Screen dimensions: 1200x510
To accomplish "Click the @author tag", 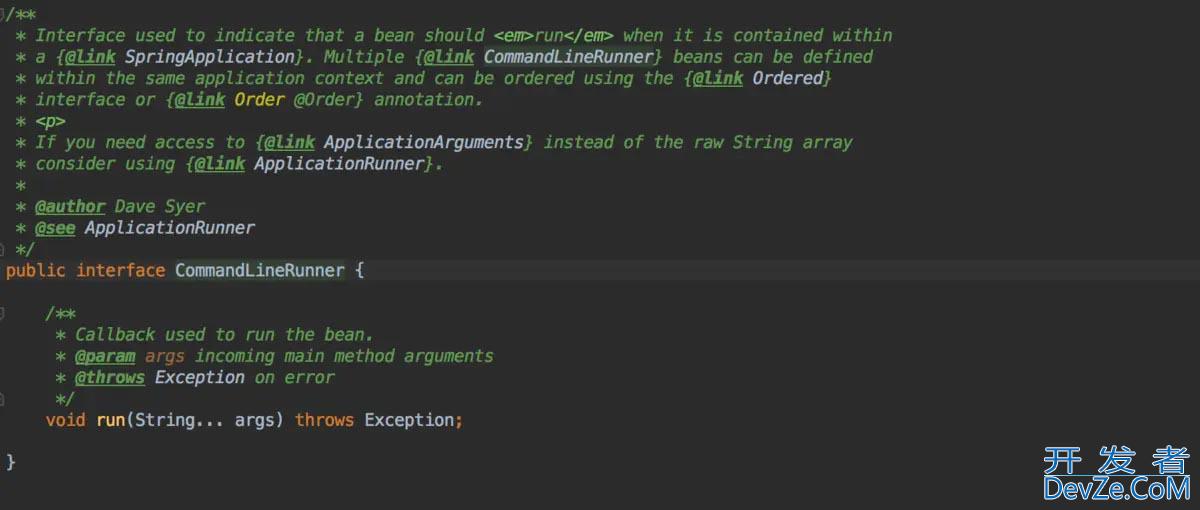I will [70, 207].
